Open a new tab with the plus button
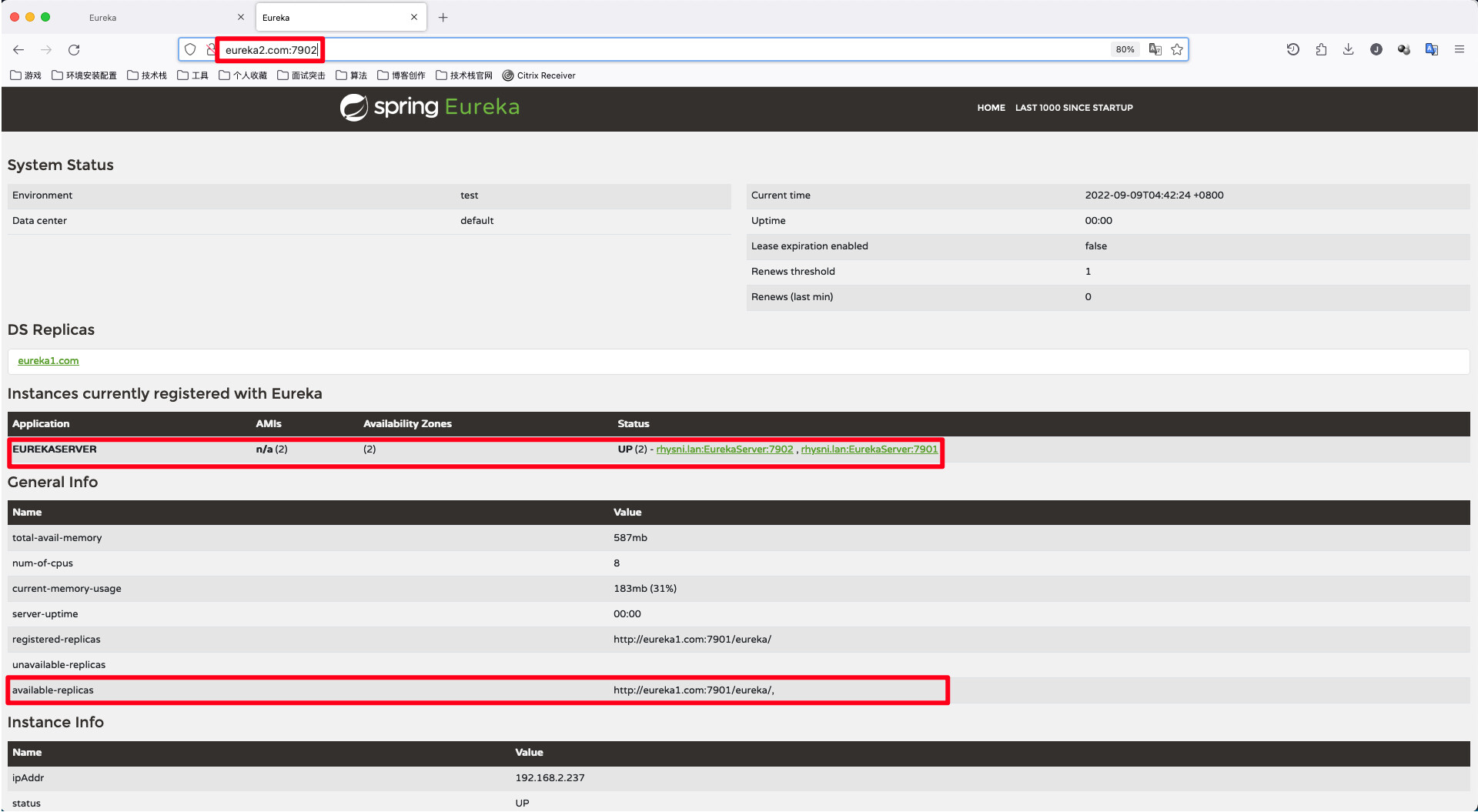This screenshot has width=1478, height=812. pos(443,18)
